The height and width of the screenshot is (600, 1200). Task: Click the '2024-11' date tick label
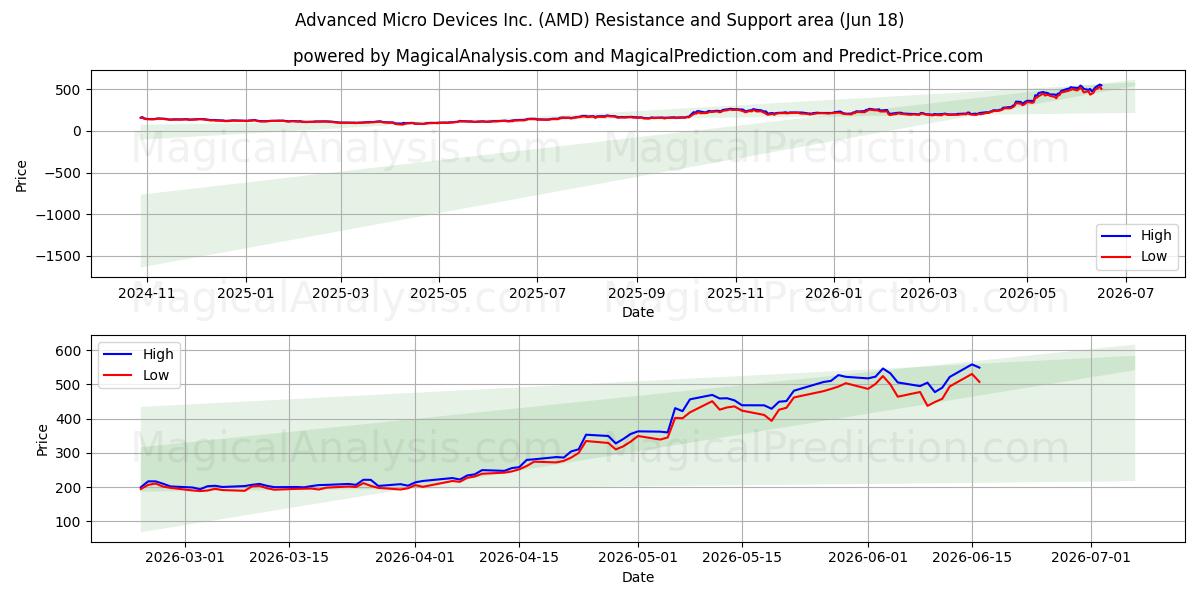147,293
